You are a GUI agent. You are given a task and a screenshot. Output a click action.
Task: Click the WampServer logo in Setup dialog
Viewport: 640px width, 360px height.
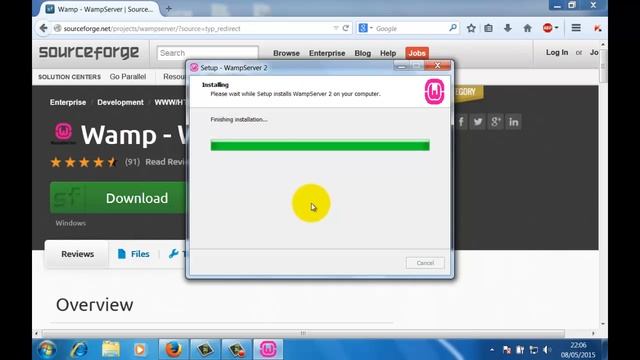(434, 91)
